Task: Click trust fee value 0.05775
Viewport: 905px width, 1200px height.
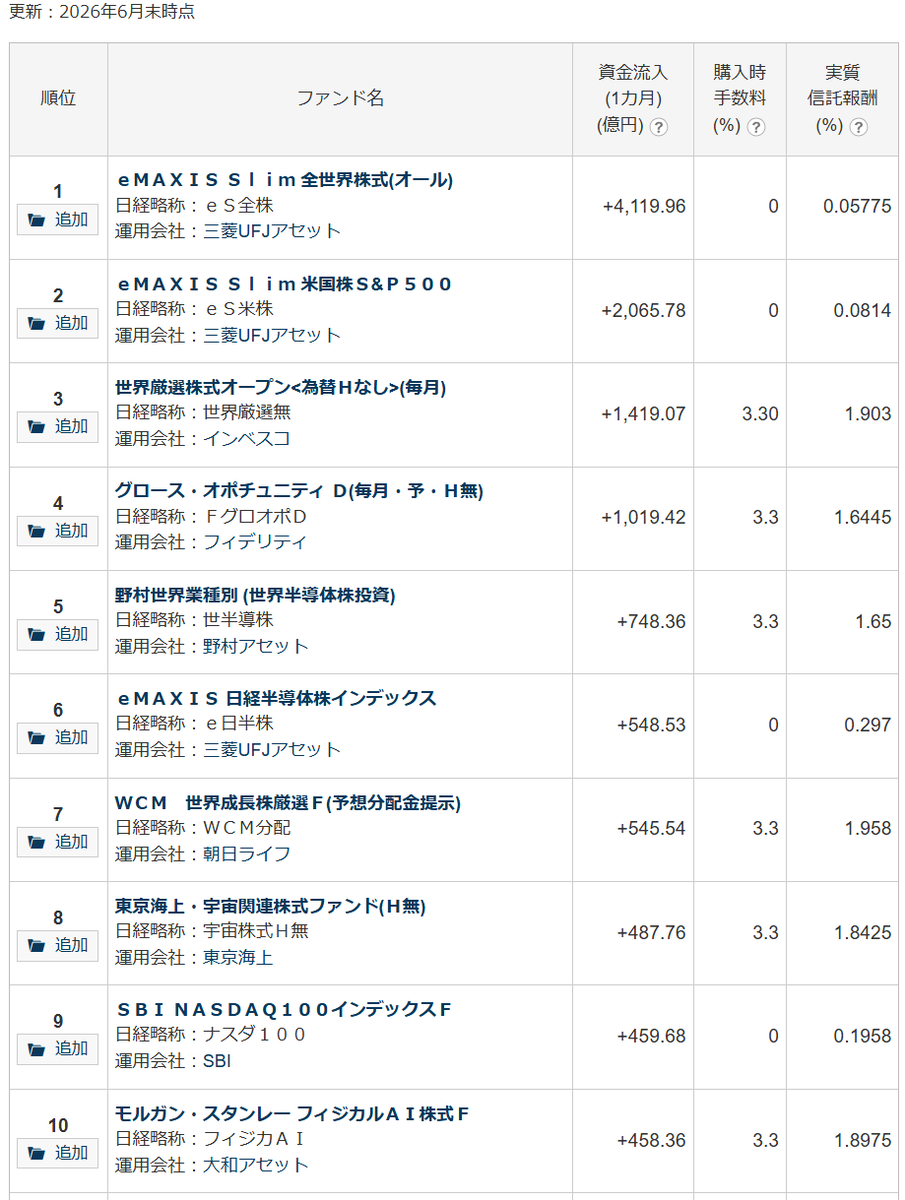Action: click(857, 207)
